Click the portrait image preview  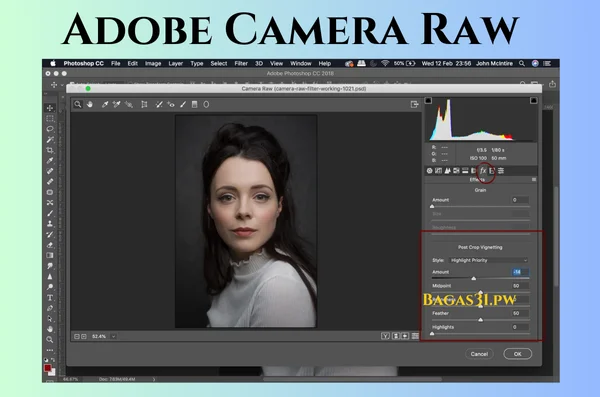246,221
